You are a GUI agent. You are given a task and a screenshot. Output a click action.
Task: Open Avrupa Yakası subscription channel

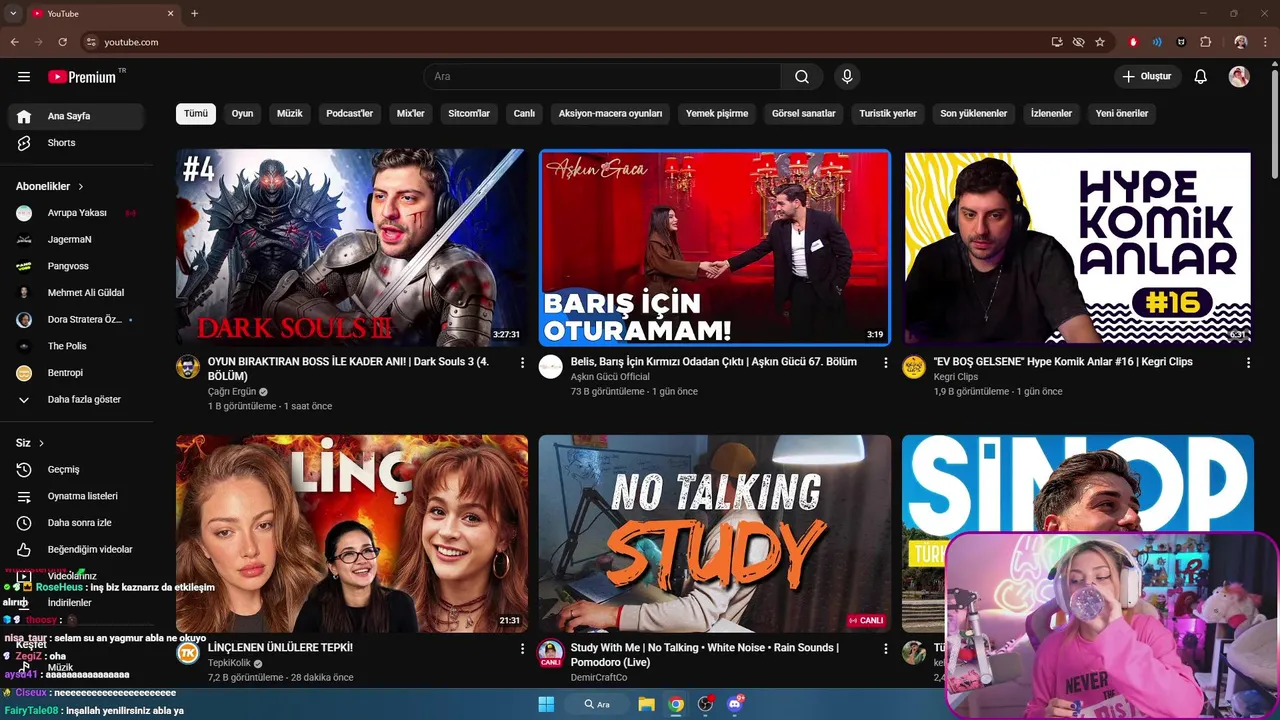point(76,213)
